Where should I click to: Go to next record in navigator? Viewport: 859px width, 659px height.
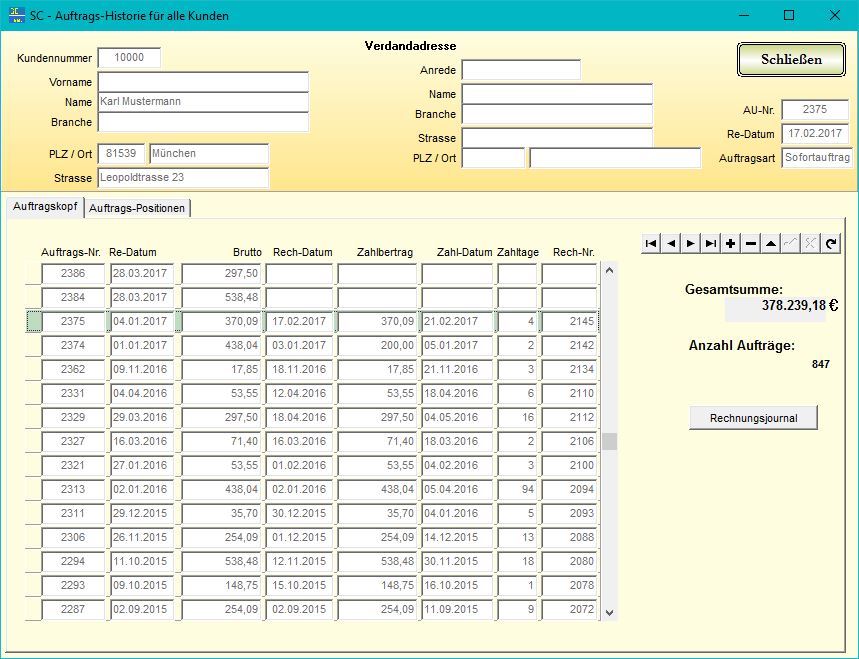click(691, 243)
